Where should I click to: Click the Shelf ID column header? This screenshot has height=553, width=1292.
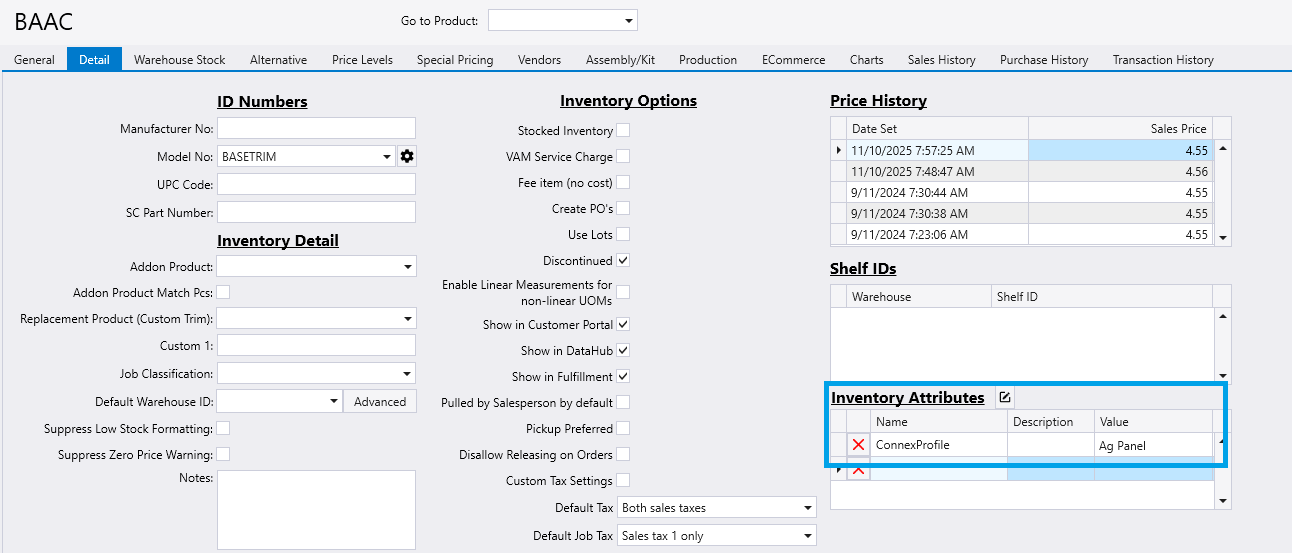[x=1101, y=296]
